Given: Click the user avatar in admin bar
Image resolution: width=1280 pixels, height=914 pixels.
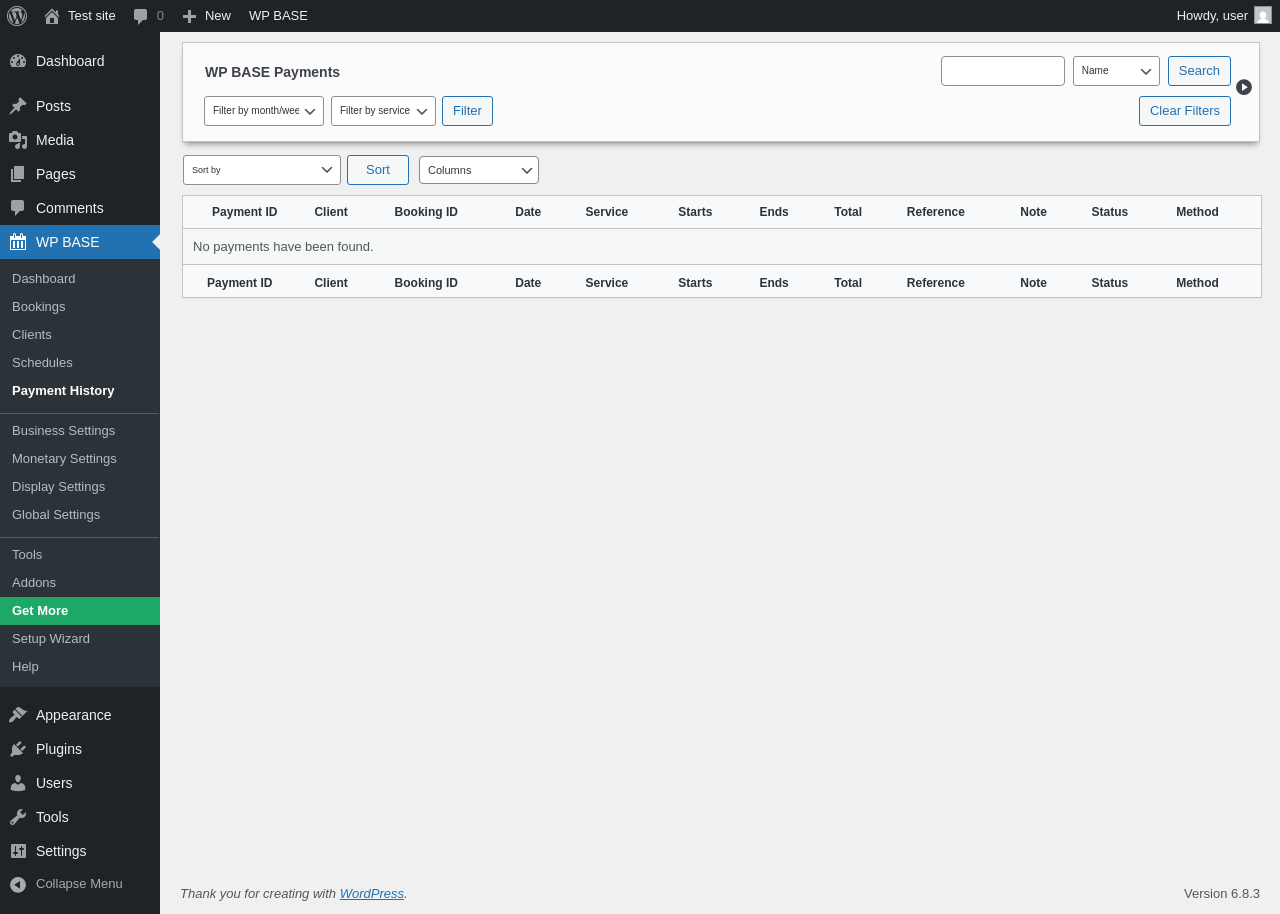Looking at the screenshot, I should pyautogui.click(x=1263, y=15).
